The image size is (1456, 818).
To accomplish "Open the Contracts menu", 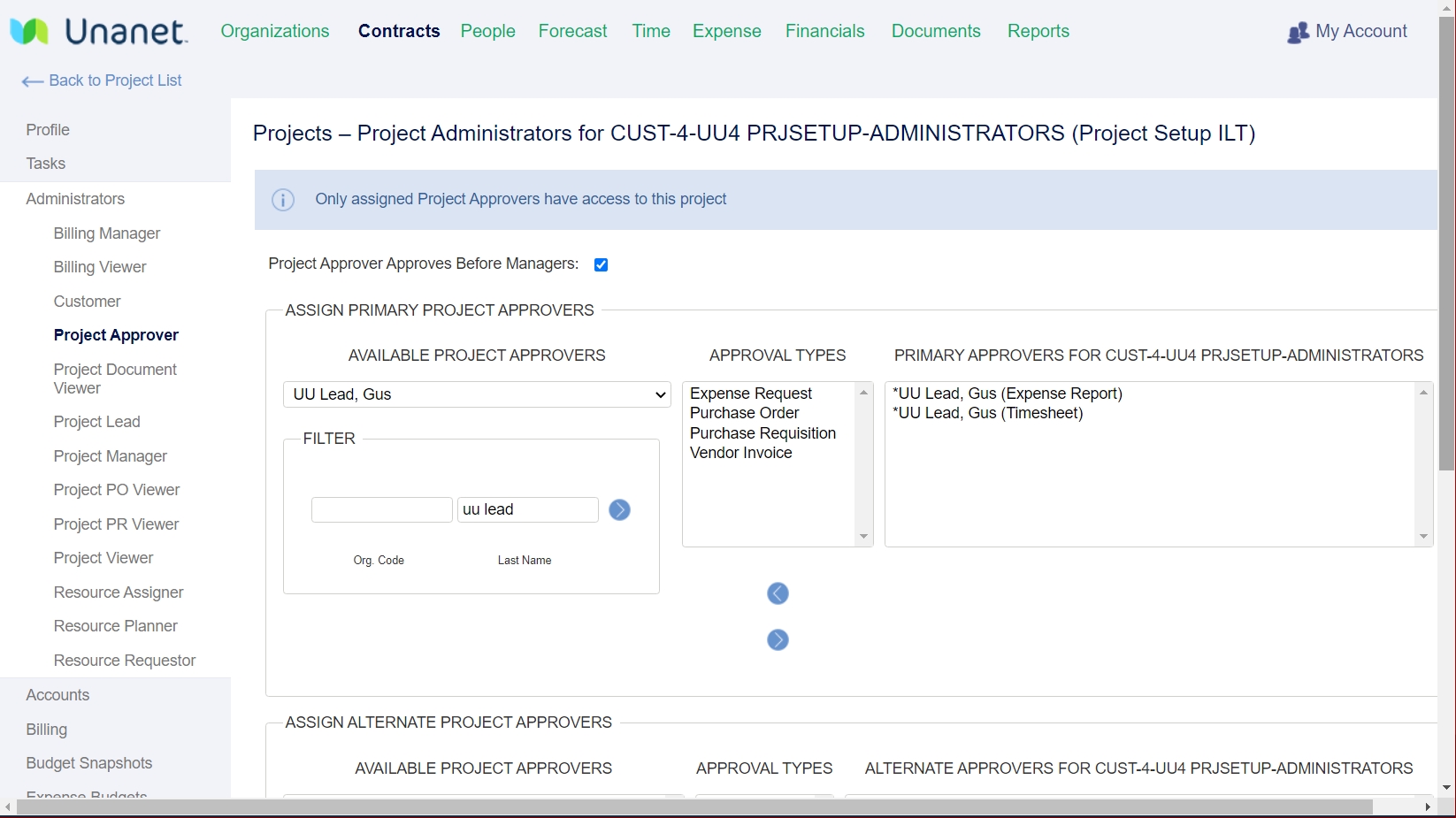I will [399, 30].
